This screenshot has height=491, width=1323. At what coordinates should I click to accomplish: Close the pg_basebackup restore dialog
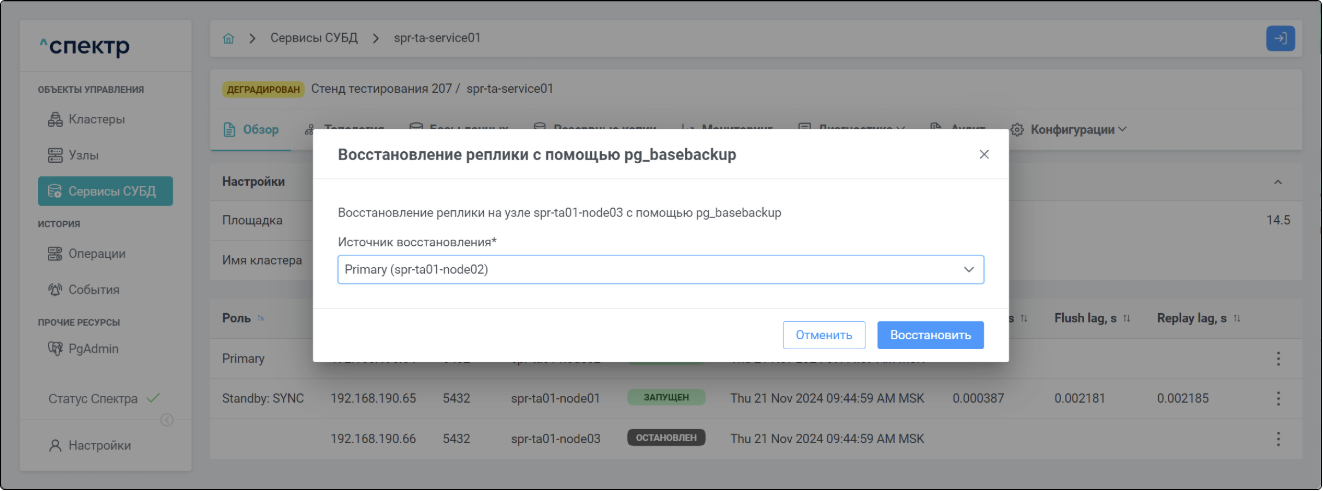(x=984, y=155)
